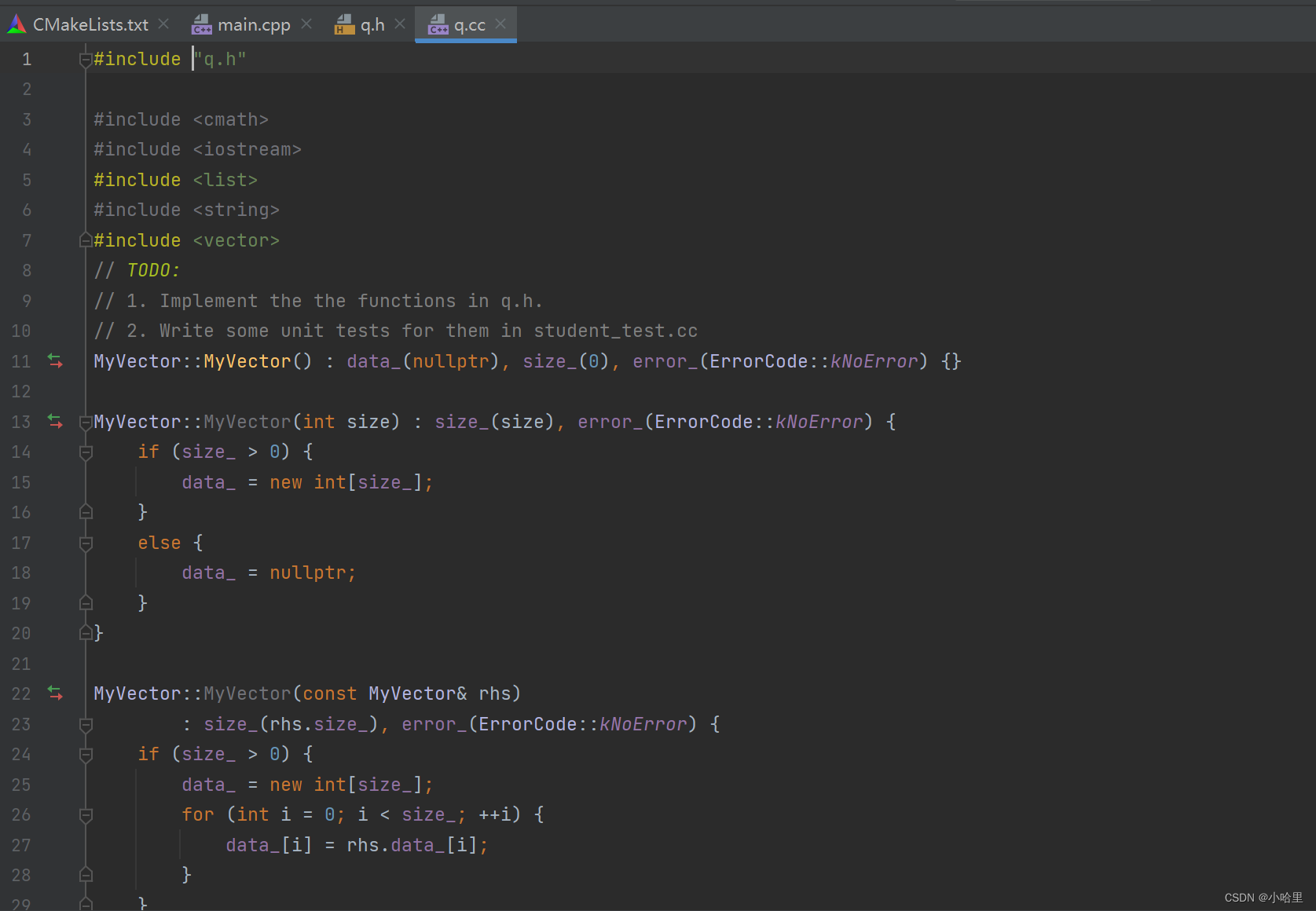Click the C++ icon on main.cpp tab

(x=202, y=25)
